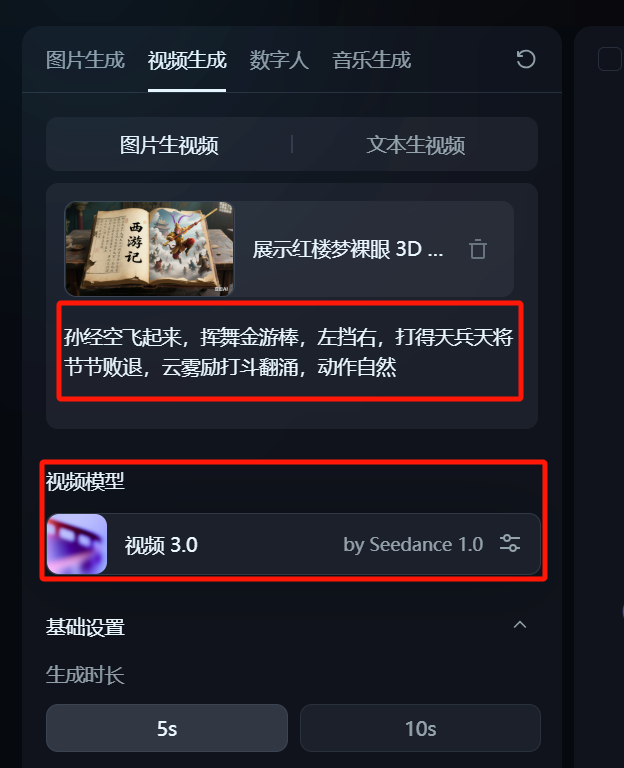Switch to the 图片生成 tab
This screenshot has height=768, width=624.
[x=85, y=60]
